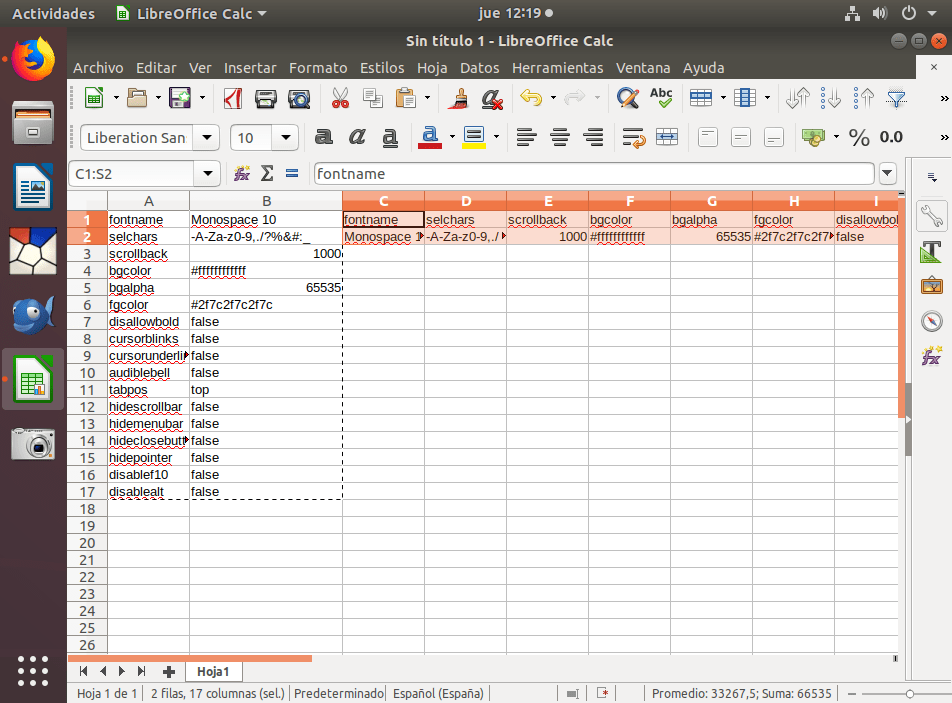Toggle bold text formatting
Viewport: 952px width, 703px height.
click(323, 137)
